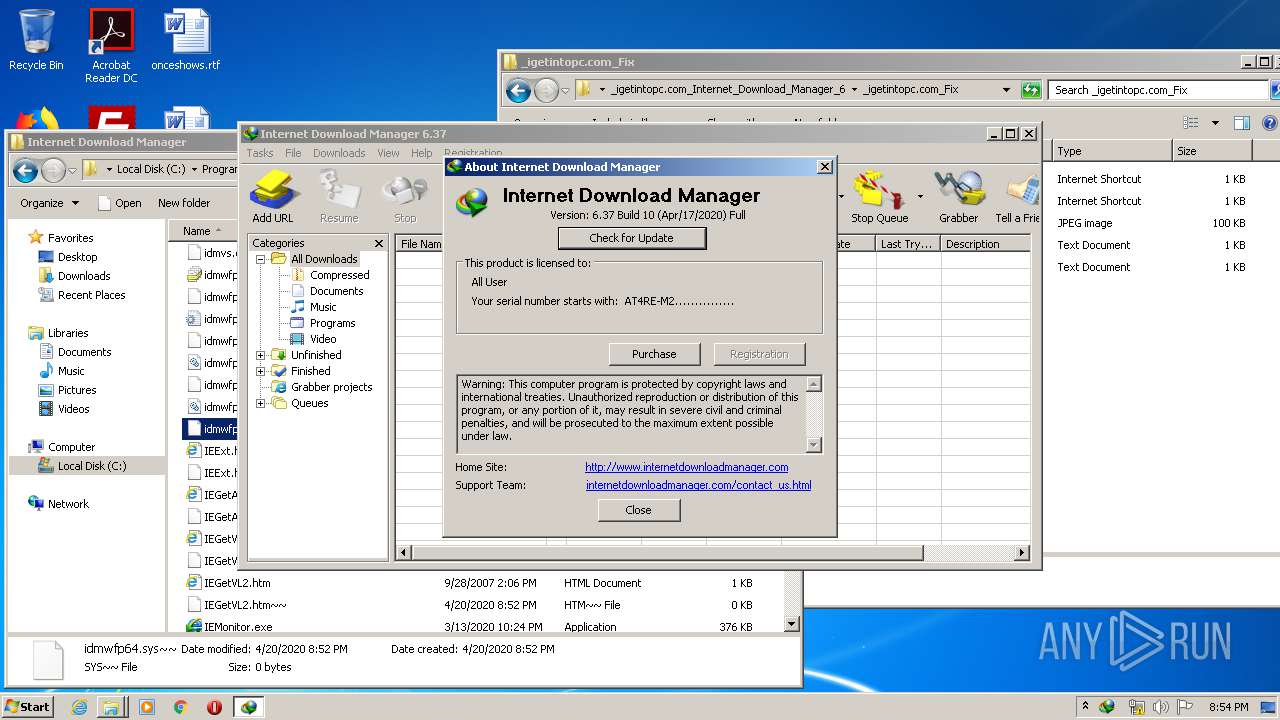Open recent pages dropdown in Internet Download Manager folder window
The width and height of the screenshot is (1280, 720).
pos(72,171)
